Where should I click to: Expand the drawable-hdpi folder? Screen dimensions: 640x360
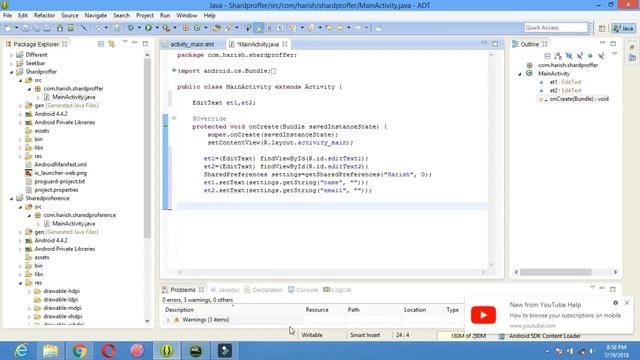click(x=29, y=291)
